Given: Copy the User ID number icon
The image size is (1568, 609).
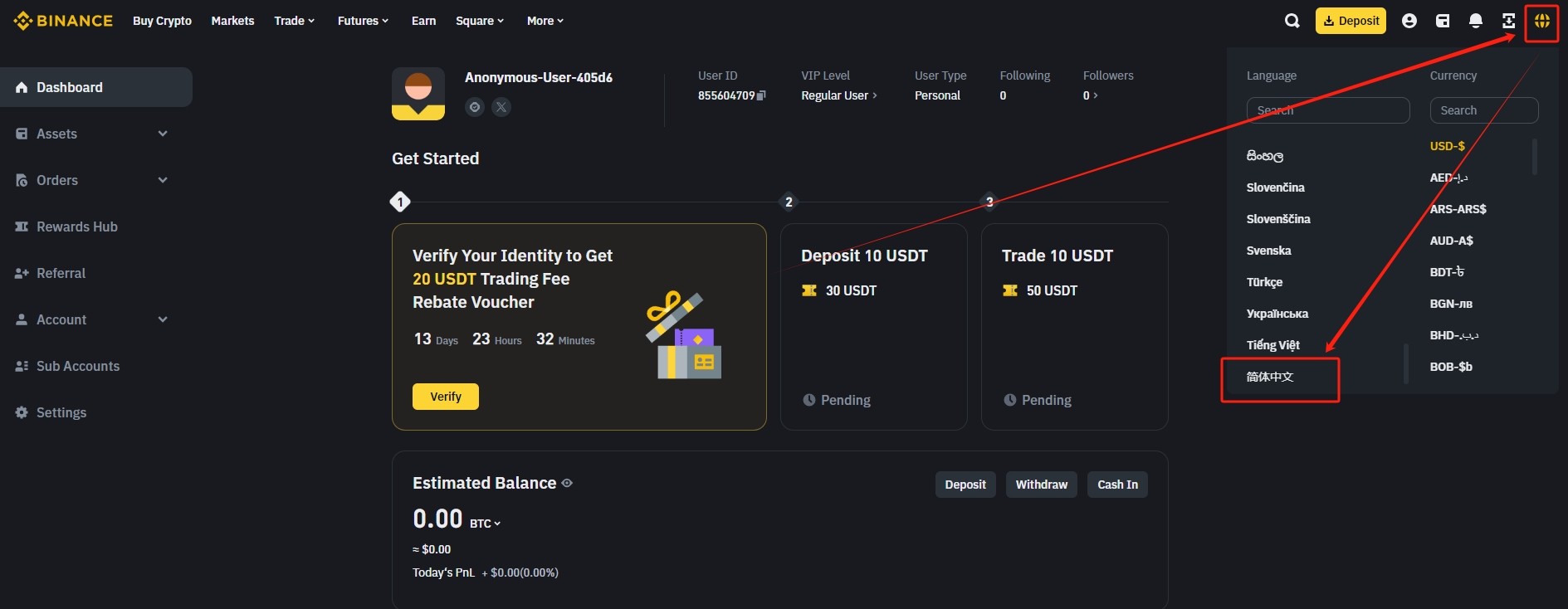Looking at the screenshot, I should click(x=761, y=95).
